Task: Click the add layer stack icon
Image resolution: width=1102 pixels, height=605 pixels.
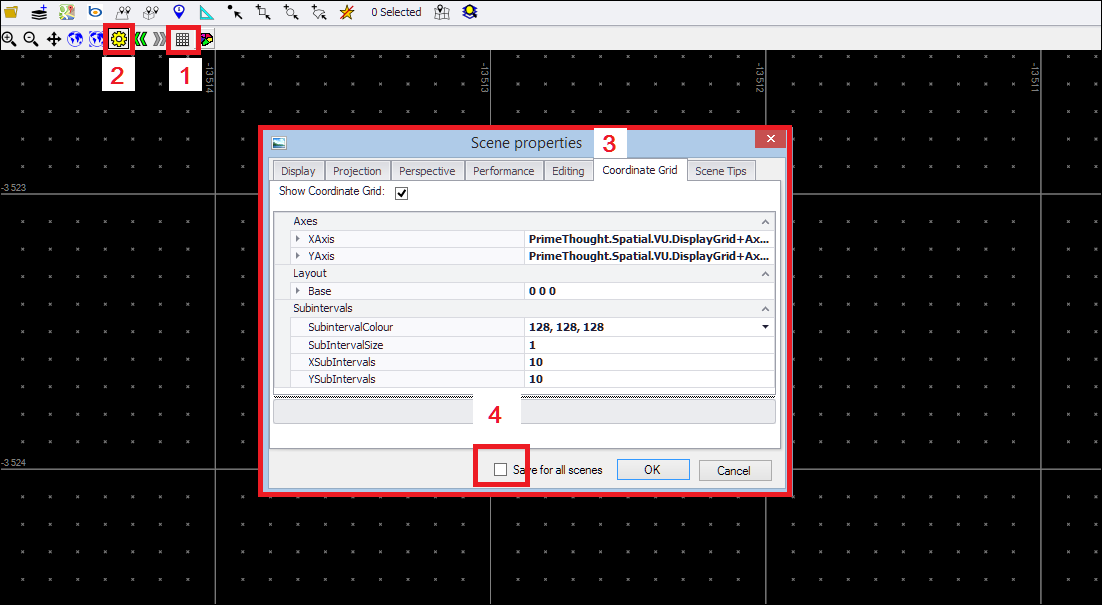Action: point(39,12)
